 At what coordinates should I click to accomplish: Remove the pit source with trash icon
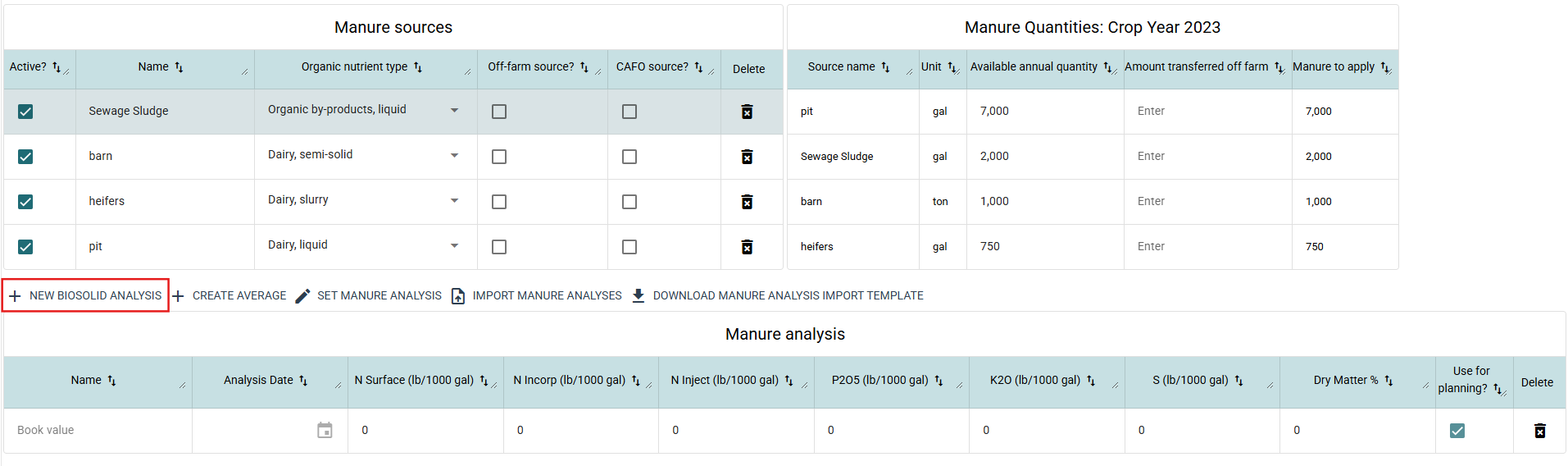pyautogui.click(x=747, y=247)
